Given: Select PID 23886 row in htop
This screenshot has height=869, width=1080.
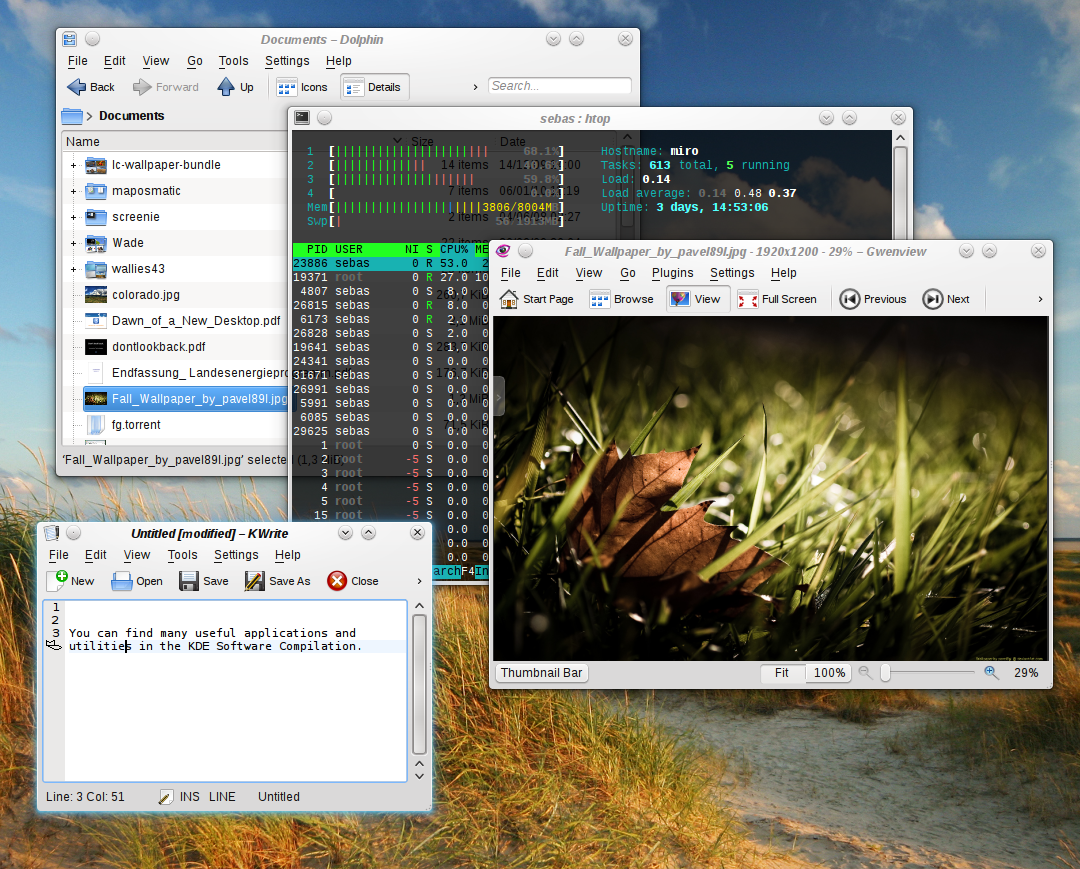Looking at the screenshot, I should tap(391, 263).
